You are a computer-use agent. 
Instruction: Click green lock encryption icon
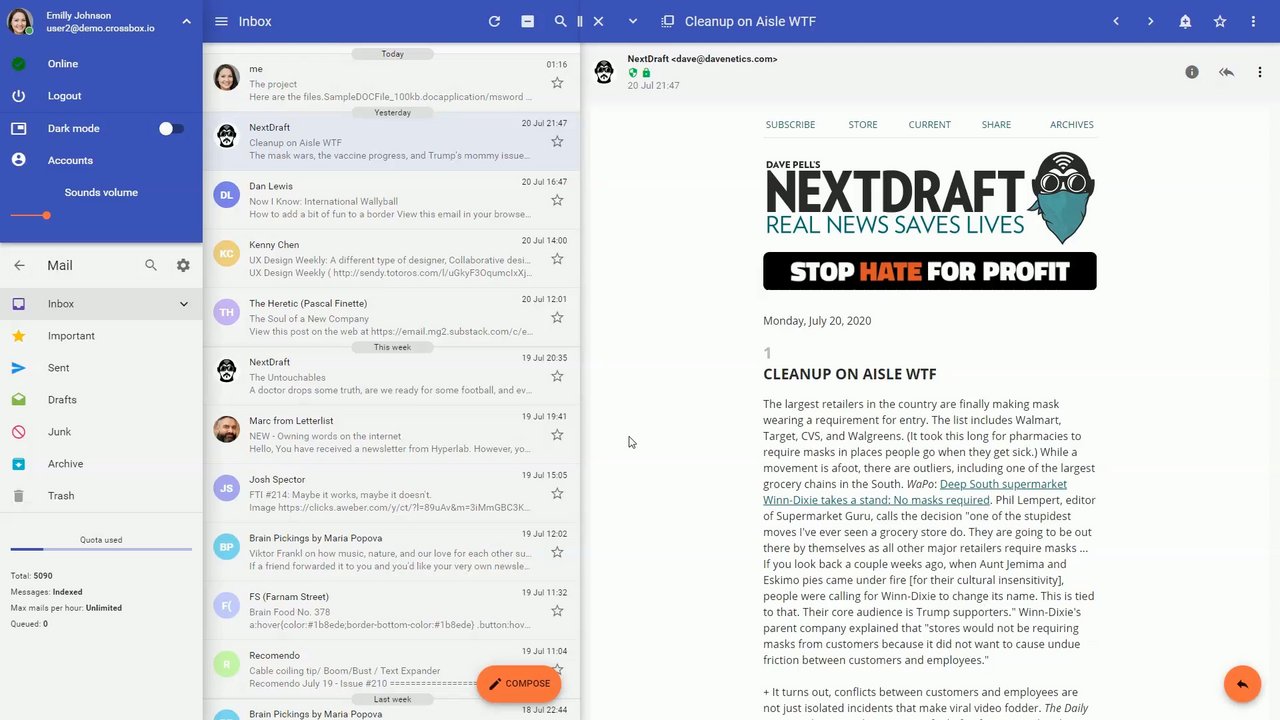click(x=646, y=73)
